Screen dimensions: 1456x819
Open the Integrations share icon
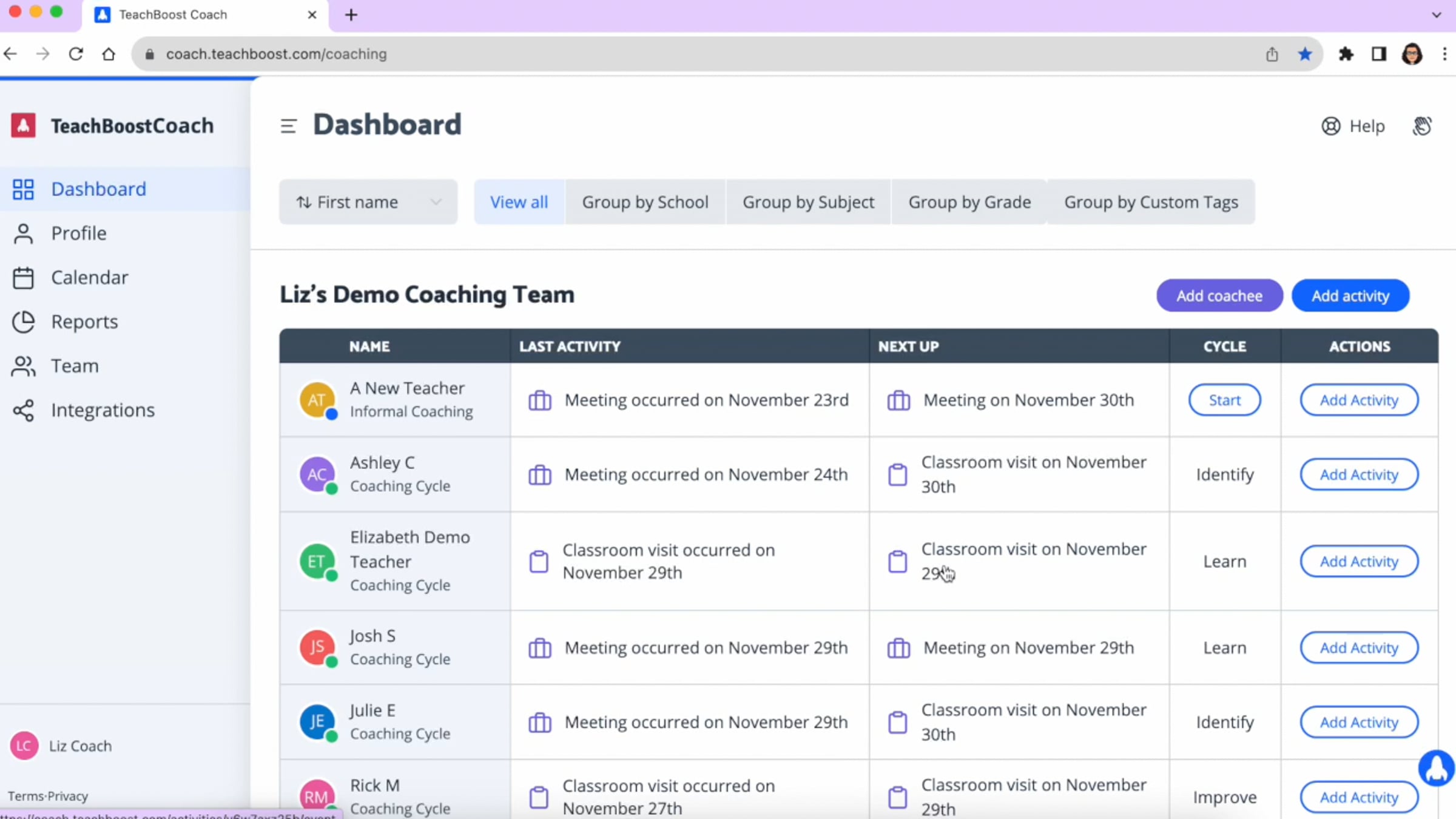click(x=23, y=411)
